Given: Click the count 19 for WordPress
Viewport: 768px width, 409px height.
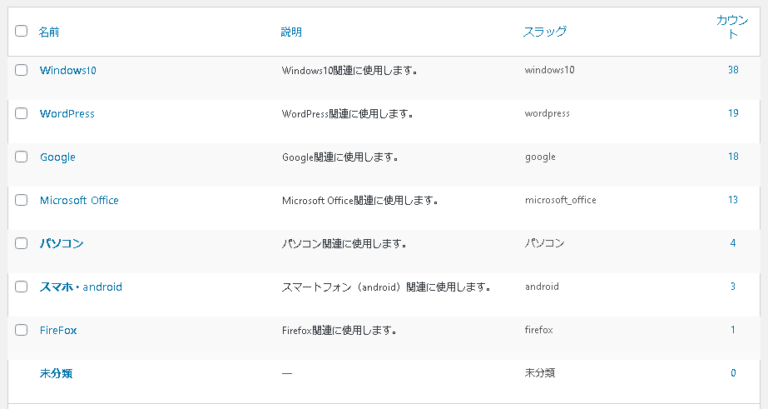Looking at the screenshot, I should click(733, 113).
